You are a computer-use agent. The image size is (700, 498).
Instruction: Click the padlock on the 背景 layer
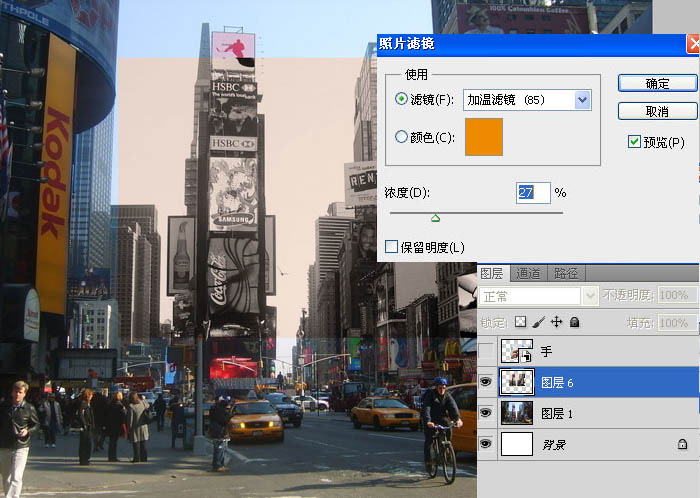coord(682,443)
